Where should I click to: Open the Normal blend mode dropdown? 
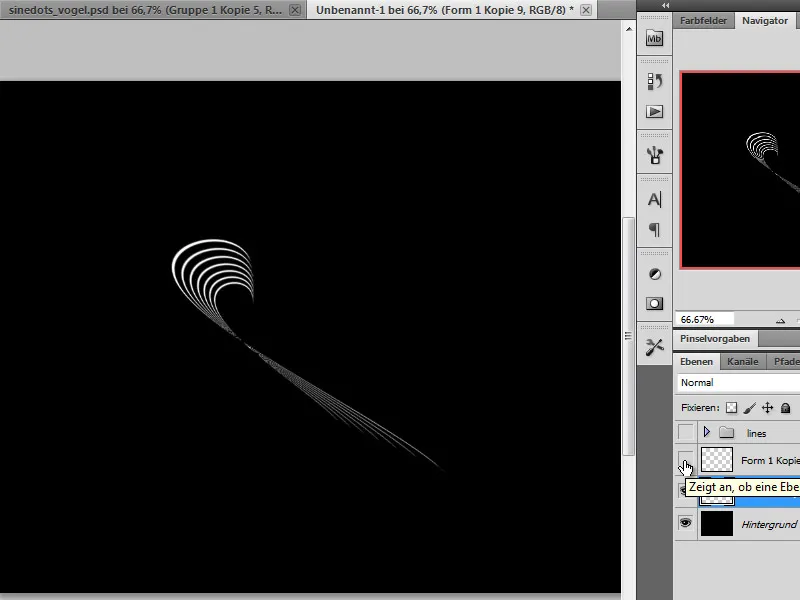[x=738, y=383]
